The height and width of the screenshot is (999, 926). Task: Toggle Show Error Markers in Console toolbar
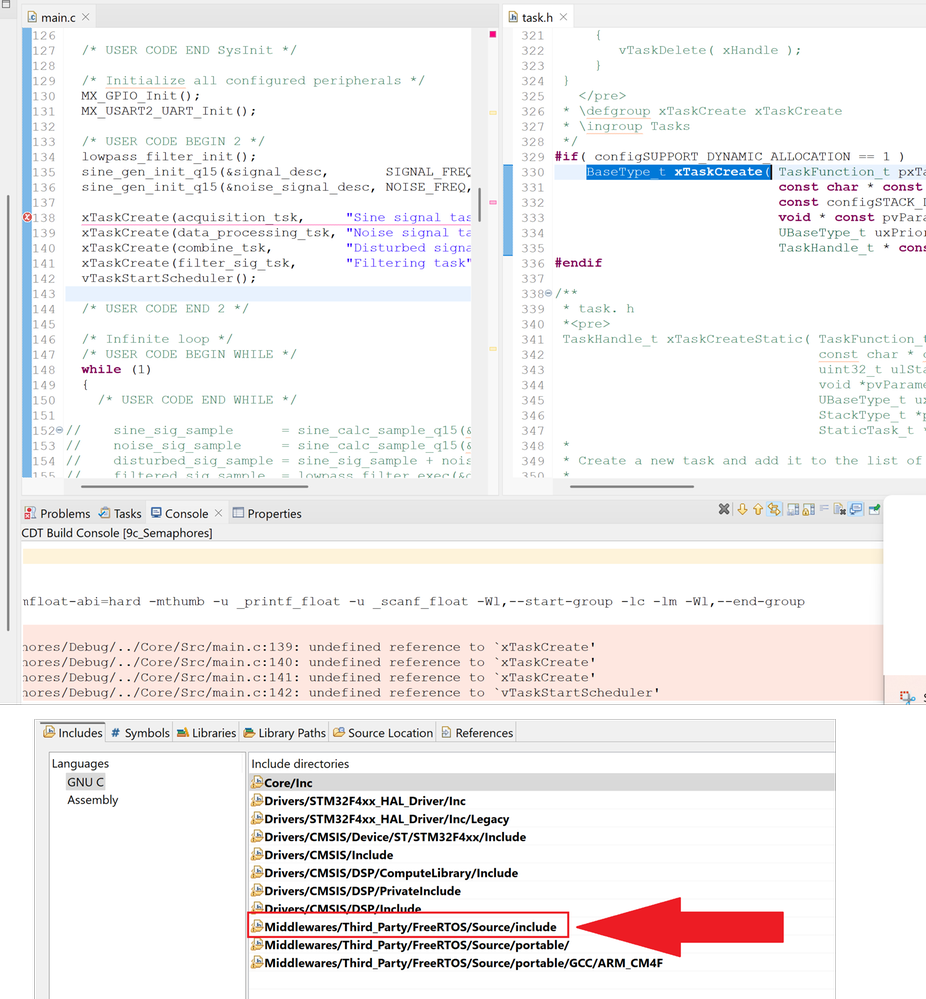point(774,509)
